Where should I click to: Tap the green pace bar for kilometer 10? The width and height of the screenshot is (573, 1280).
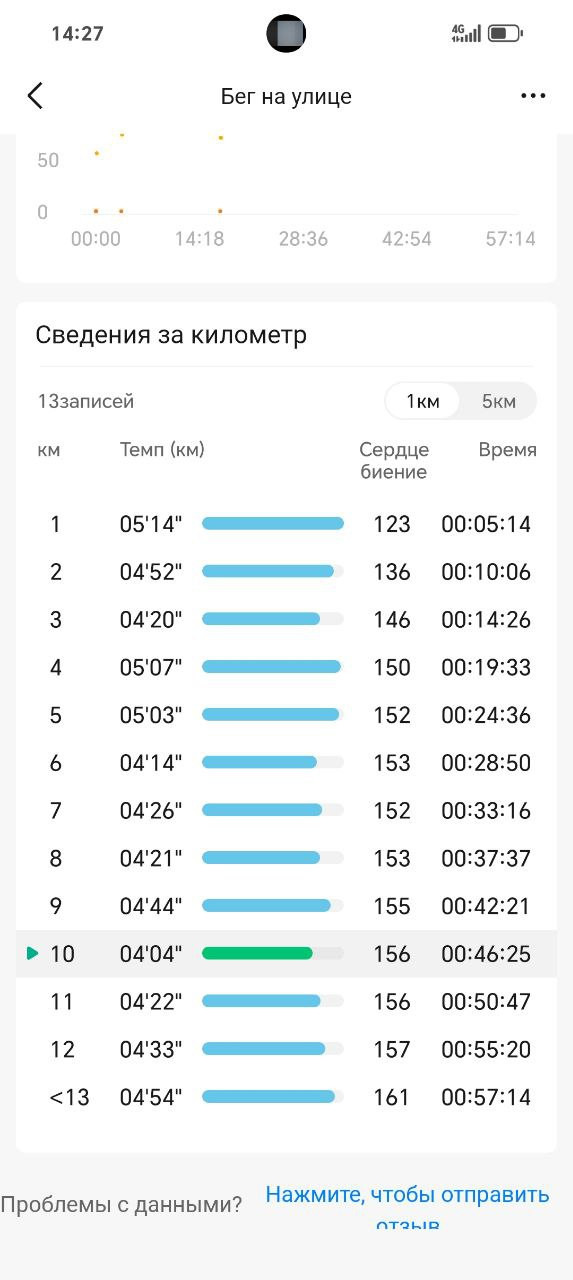(x=257, y=954)
